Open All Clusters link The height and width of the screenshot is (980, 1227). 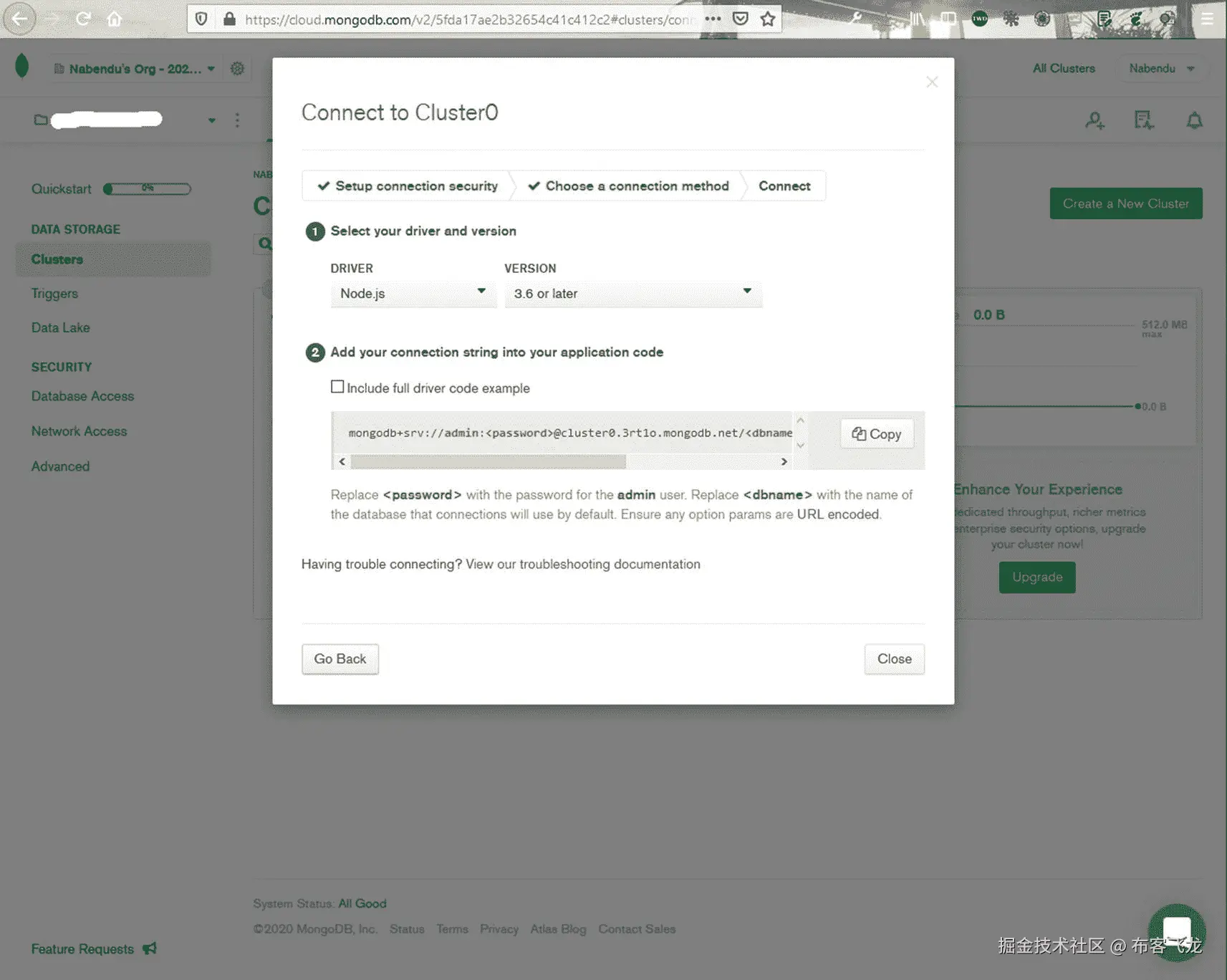click(x=1064, y=68)
